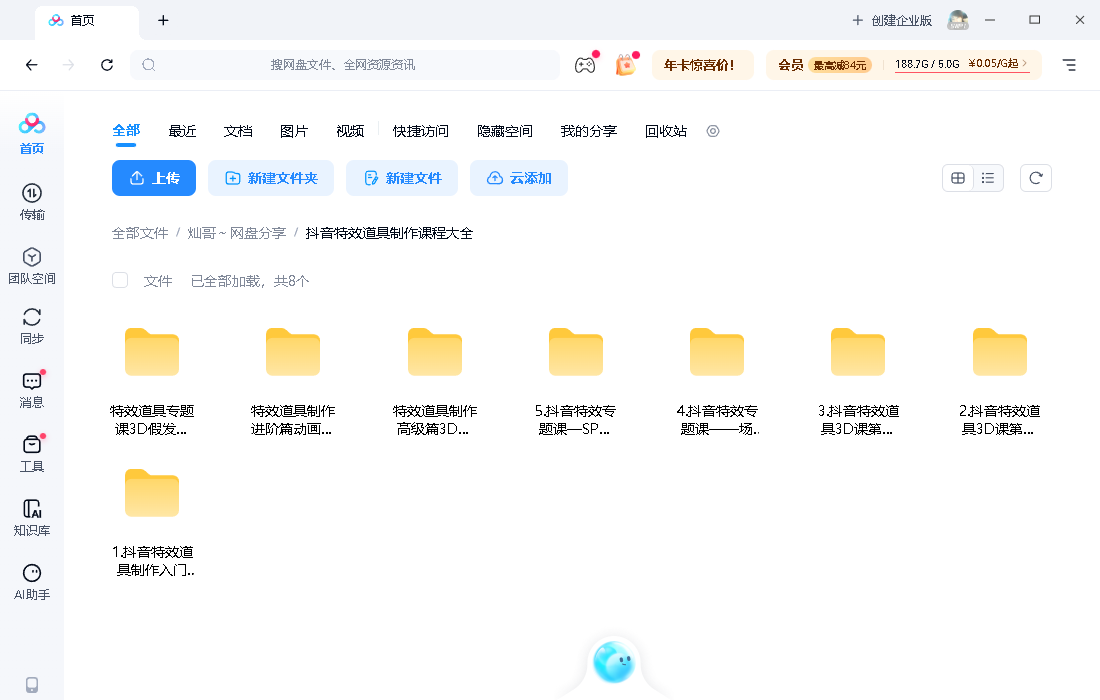Open the 工具 tools section
This screenshot has width=1100, height=700.
pos(32,454)
